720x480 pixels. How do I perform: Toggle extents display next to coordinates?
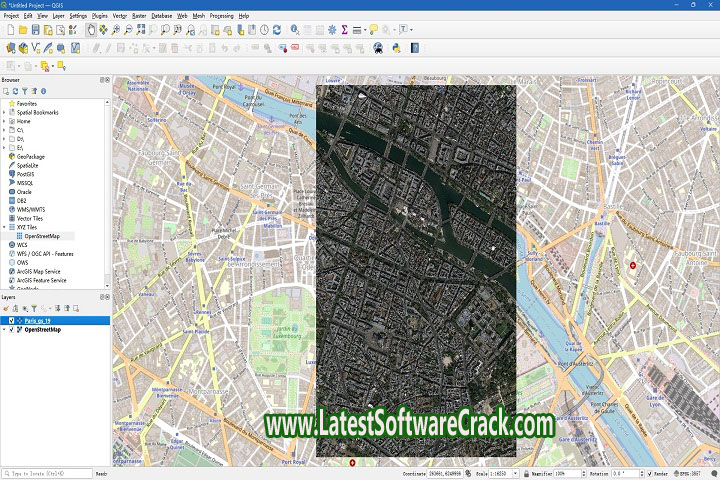click(468, 474)
